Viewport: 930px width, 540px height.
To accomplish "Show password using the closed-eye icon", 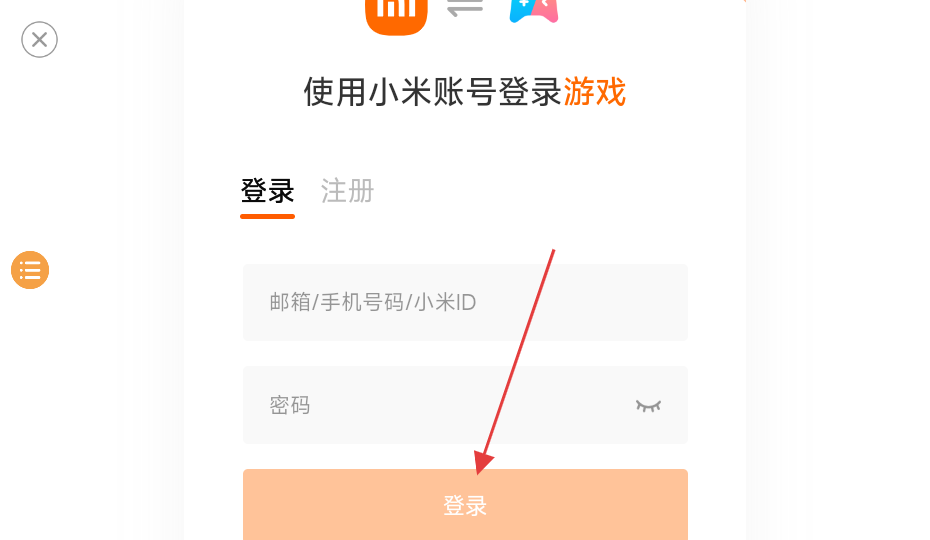I will (648, 406).
